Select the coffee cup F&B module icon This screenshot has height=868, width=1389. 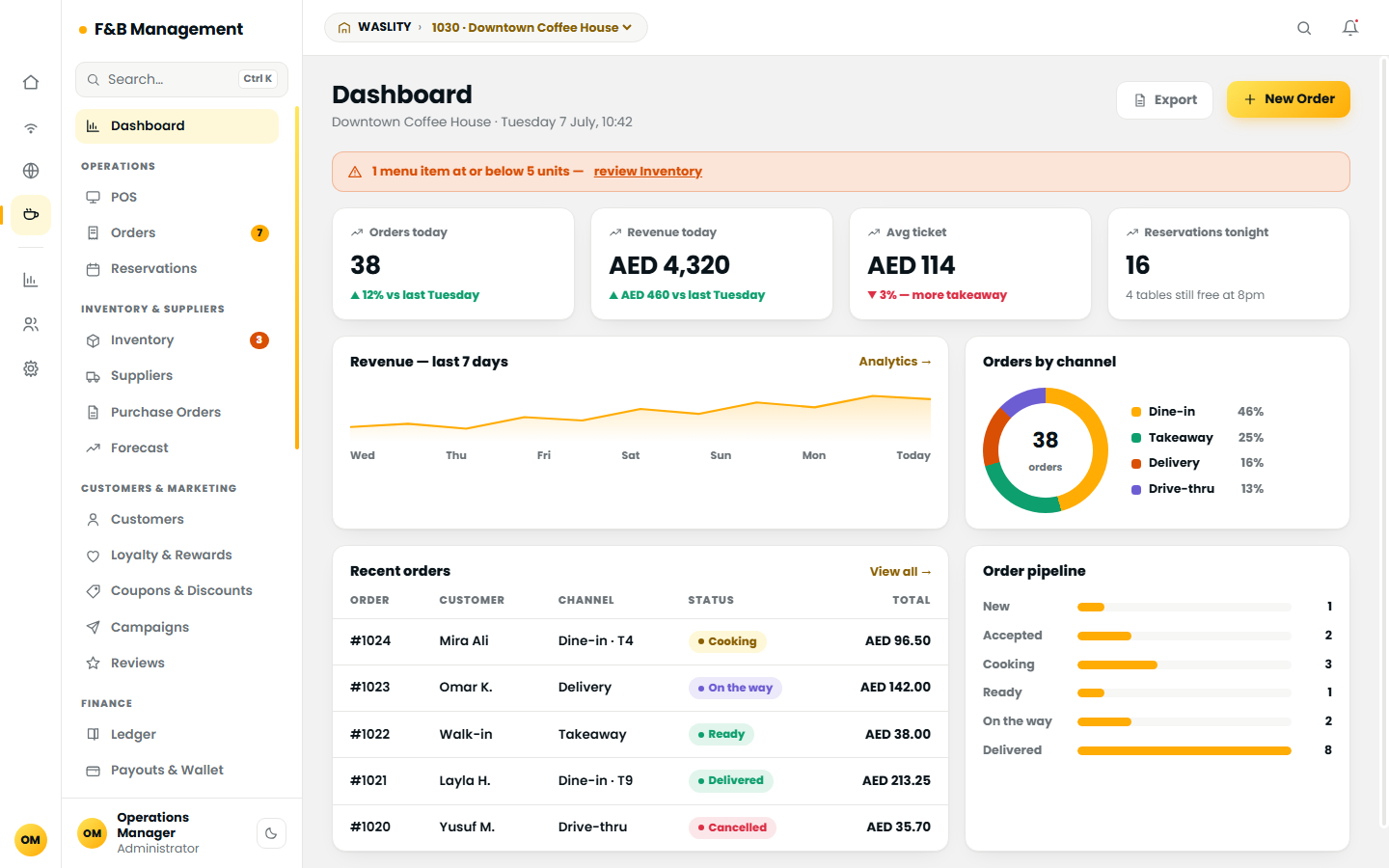coord(31,214)
